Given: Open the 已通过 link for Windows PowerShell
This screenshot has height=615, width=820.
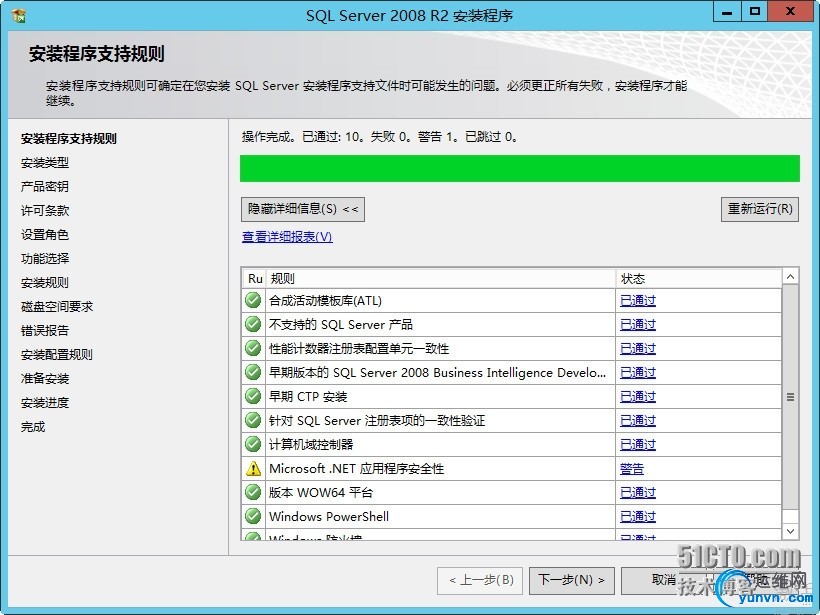Looking at the screenshot, I should [x=637, y=517].
